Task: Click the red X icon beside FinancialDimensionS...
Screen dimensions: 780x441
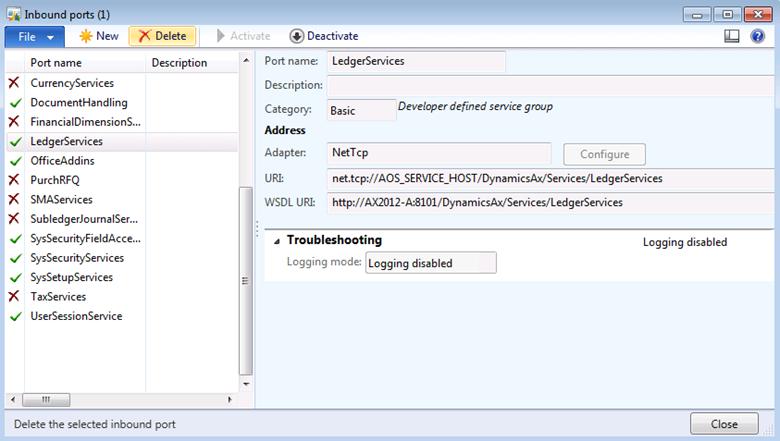Action: pyautogui.click(x=14, y=121)
